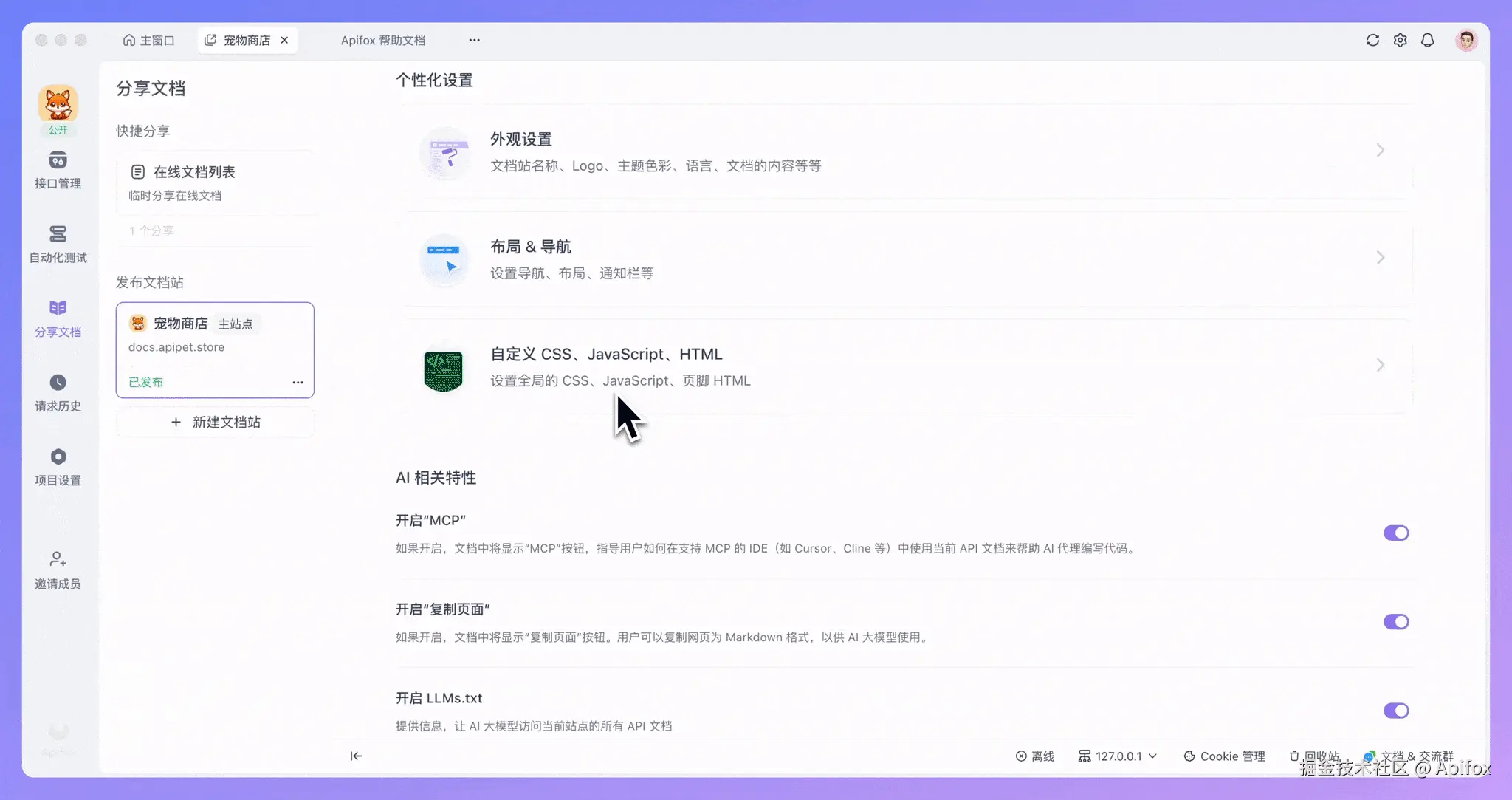Viewport: 1512px width, 800px height.
Task: Expand 布局 & 导航 chevron arrow
Action: pos(1380,258)
